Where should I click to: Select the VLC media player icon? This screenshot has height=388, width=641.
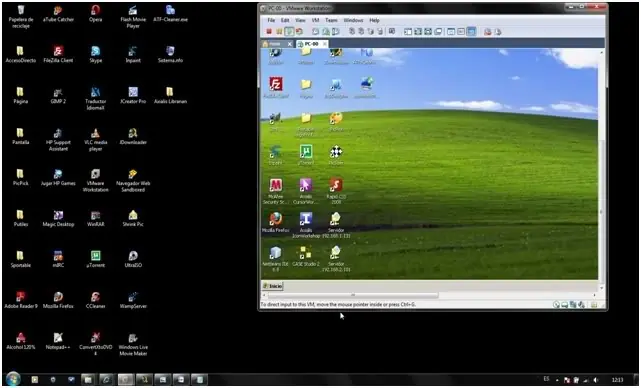(95, 139)
